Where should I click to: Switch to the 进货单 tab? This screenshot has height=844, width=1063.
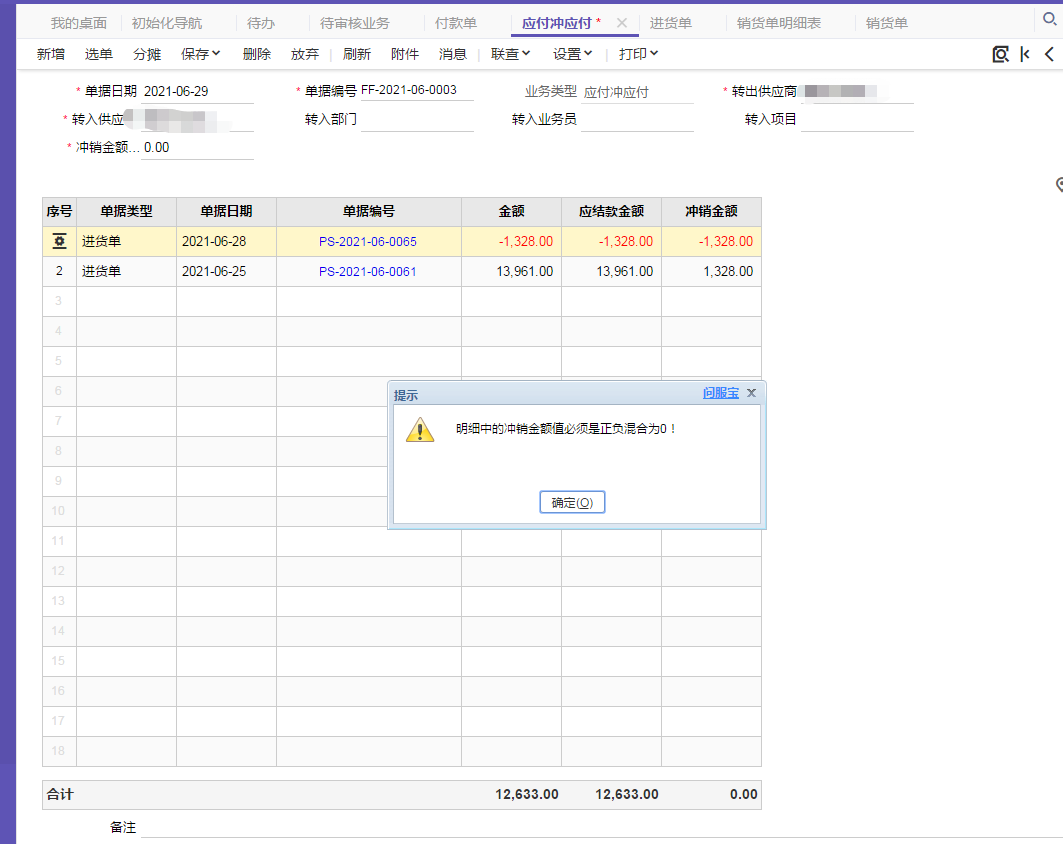pyautogui.click(x=670, y=23)
